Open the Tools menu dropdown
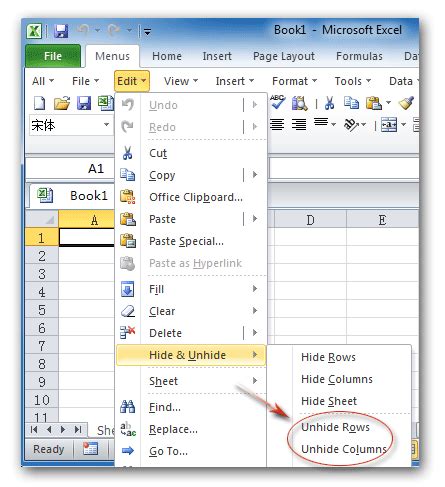The width and height of the screenshot is (445, 487). [353, 81]
